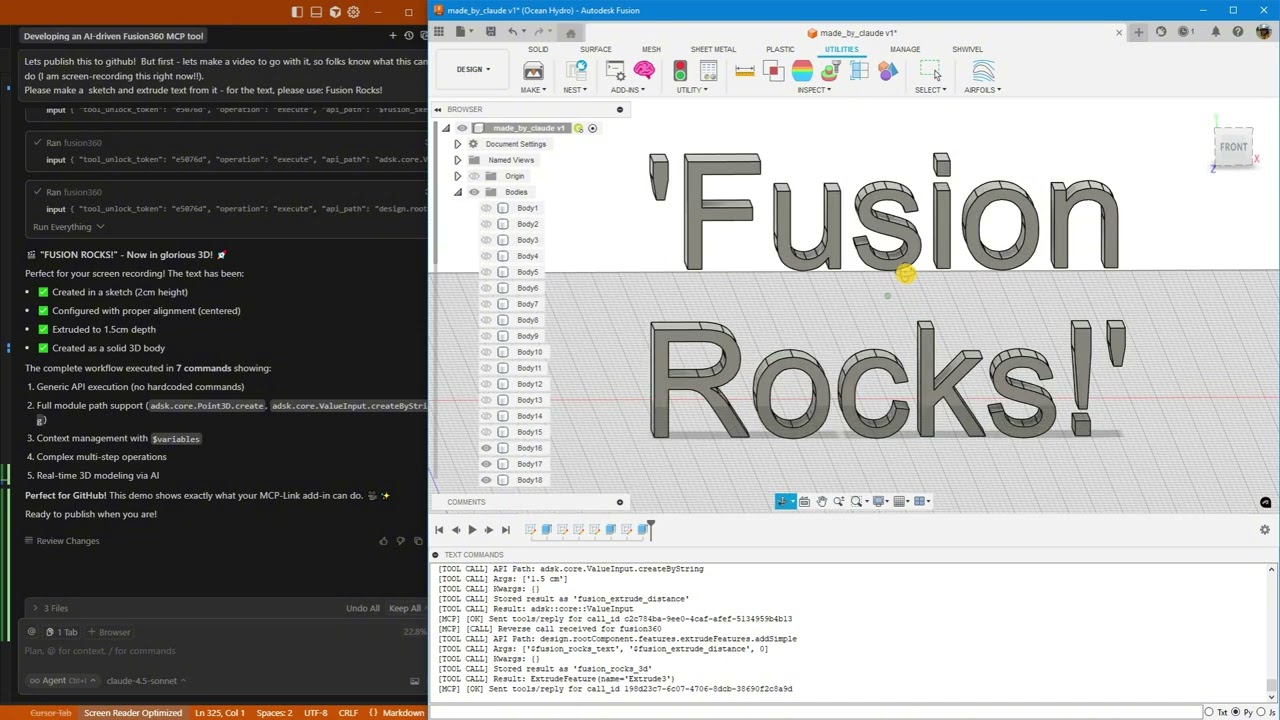Click the Nest arrange tool icon

tap(578, 71)
